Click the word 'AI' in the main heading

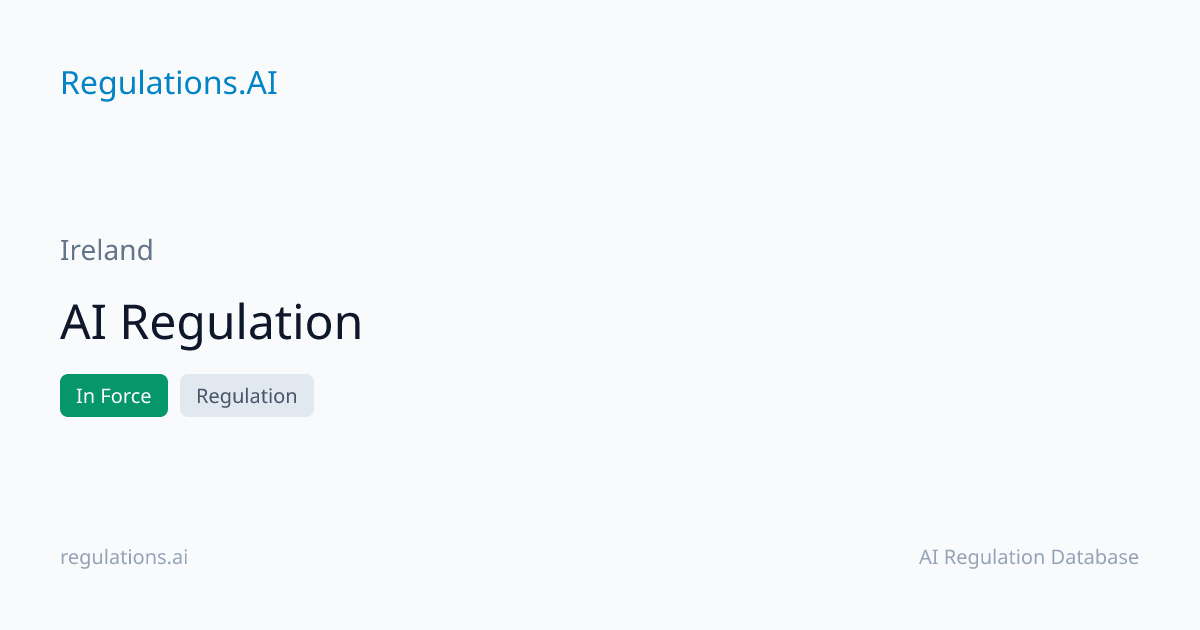[83, 322]
